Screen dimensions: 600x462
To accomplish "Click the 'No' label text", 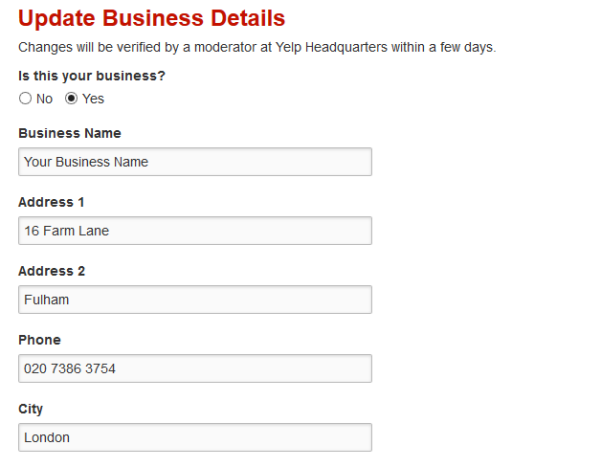I will [44, 99].
